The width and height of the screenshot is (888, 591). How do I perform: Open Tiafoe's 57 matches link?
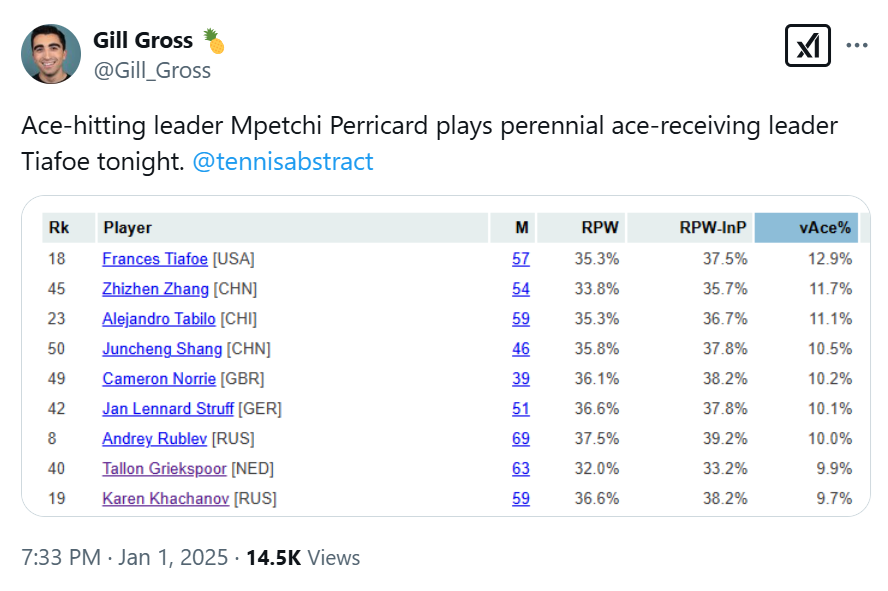tap(520, 259)
